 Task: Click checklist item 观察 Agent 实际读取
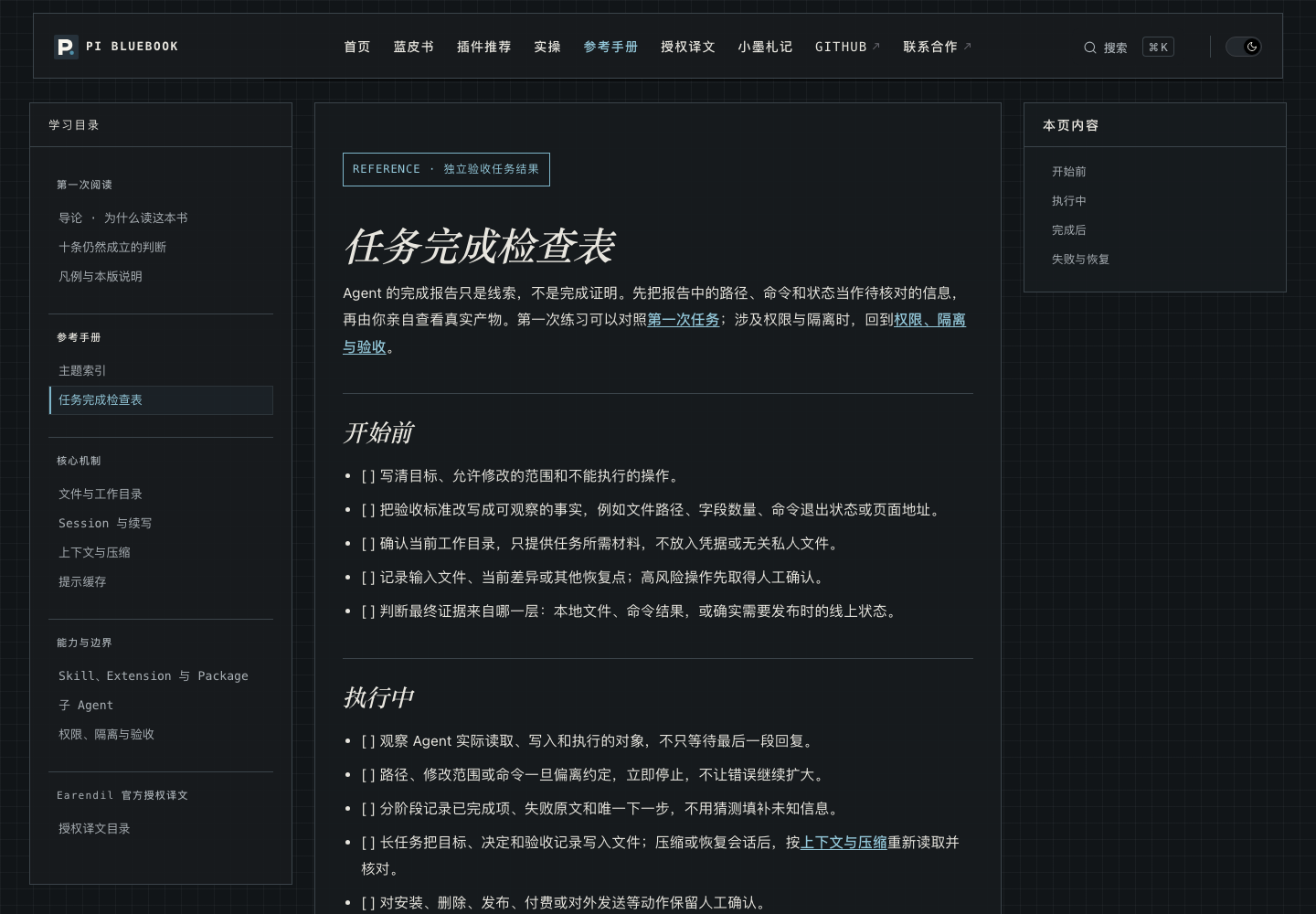[x=589, y=740]
